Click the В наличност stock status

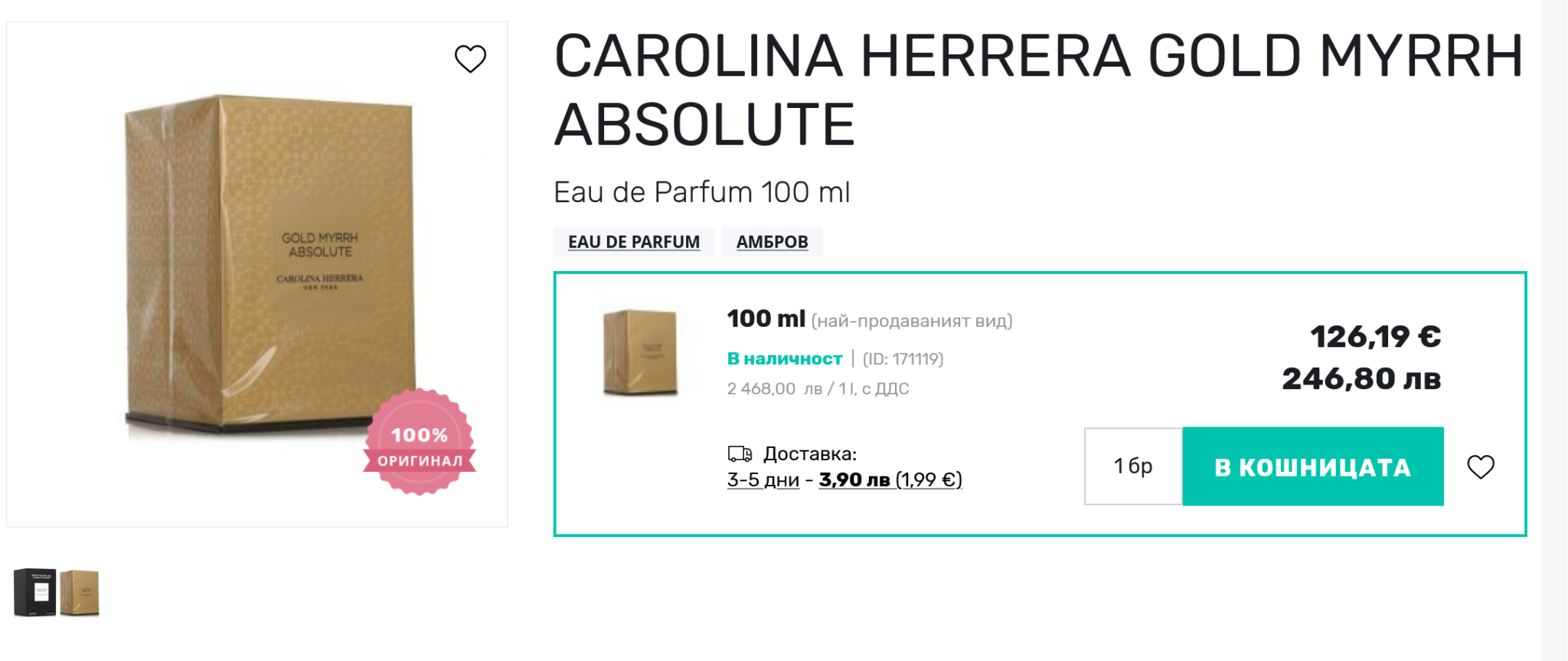(x=784, y=359)
